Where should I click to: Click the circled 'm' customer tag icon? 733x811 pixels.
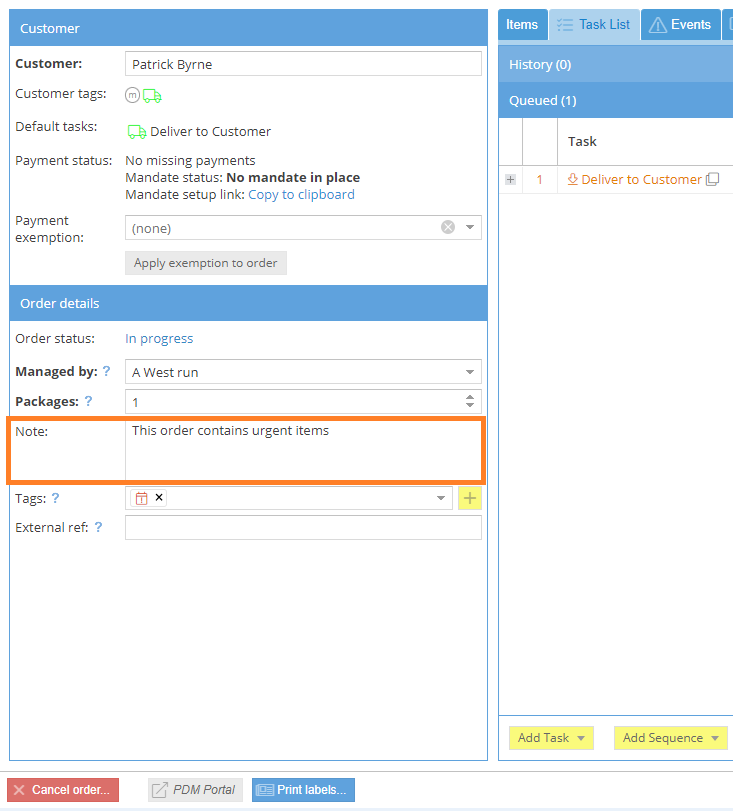click(132, 96)
